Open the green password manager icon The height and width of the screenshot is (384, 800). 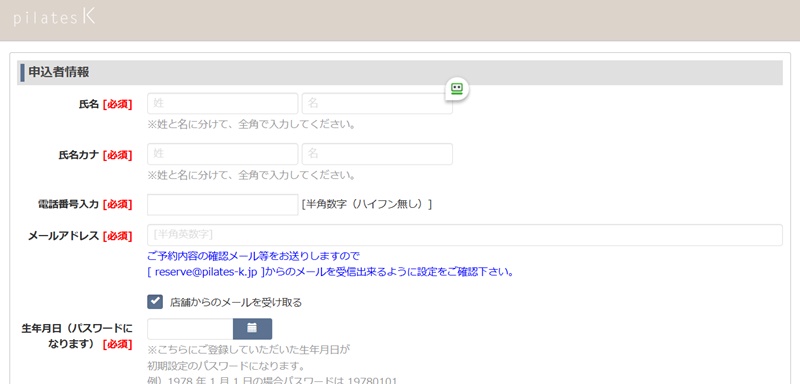[457, 89]
